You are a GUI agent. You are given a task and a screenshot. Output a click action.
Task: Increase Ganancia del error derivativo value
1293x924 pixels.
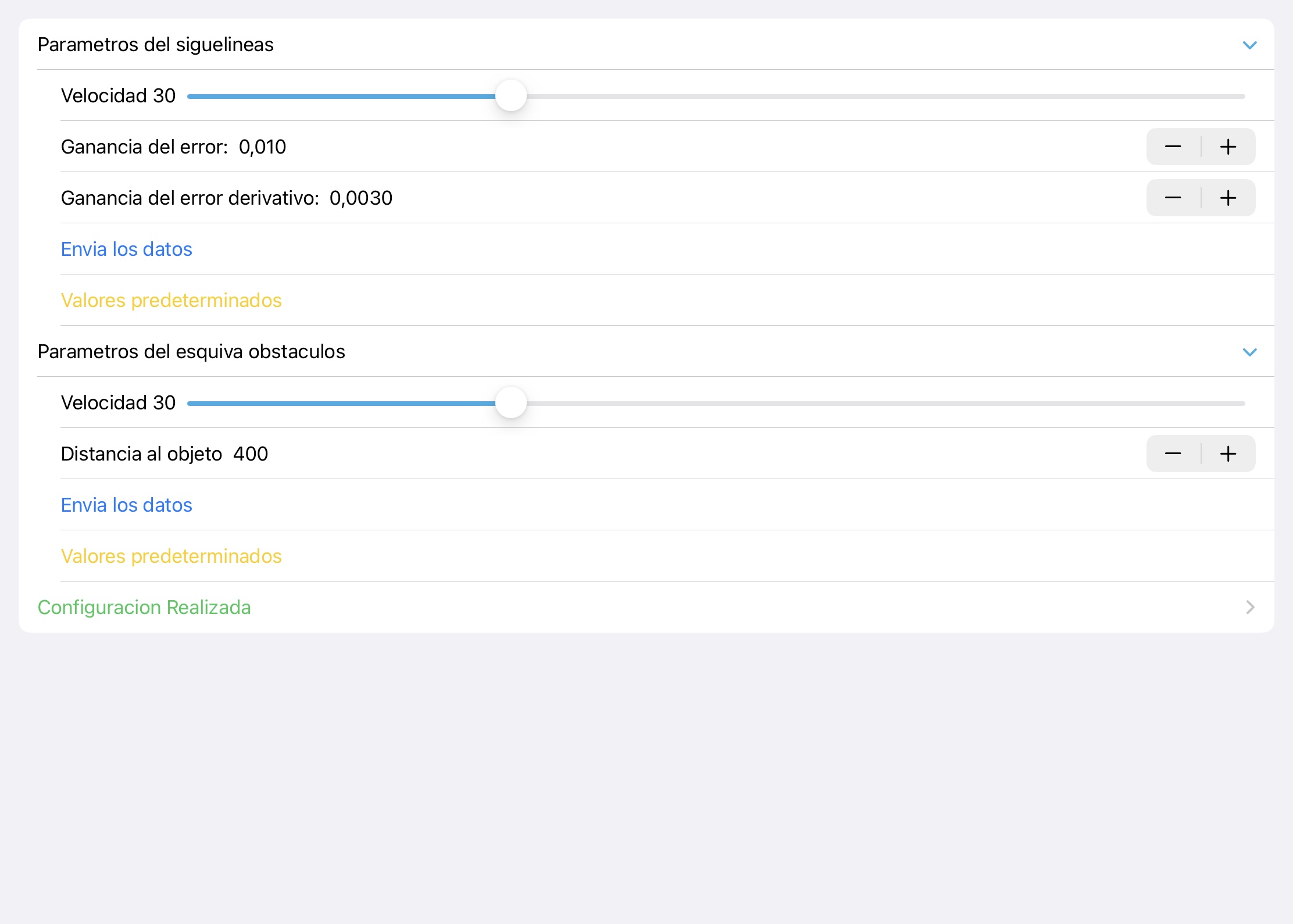(x=1228, y=198)
